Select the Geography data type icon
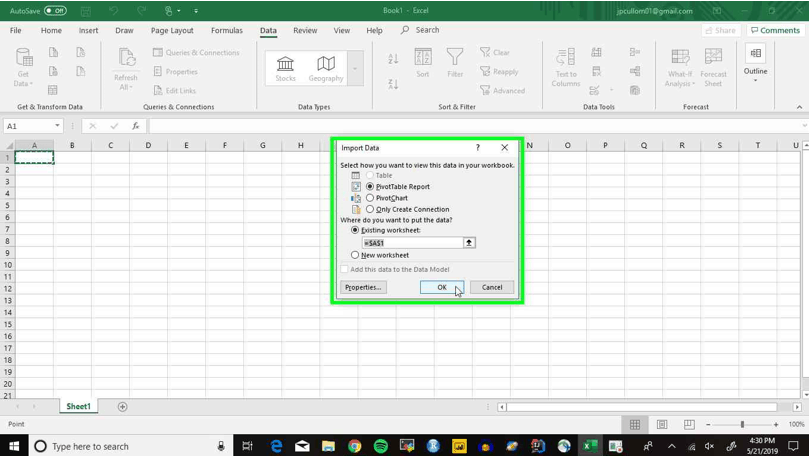This screenshot has height=456, width=809. click(326, 63)
